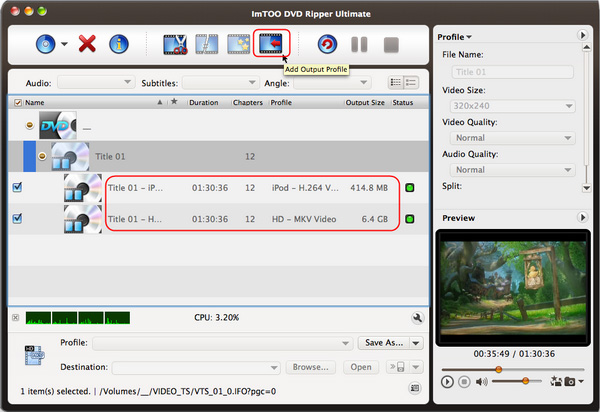Open the Audio Quality dropdown
This screenshot has height=412, width=600.
point(513,169)
